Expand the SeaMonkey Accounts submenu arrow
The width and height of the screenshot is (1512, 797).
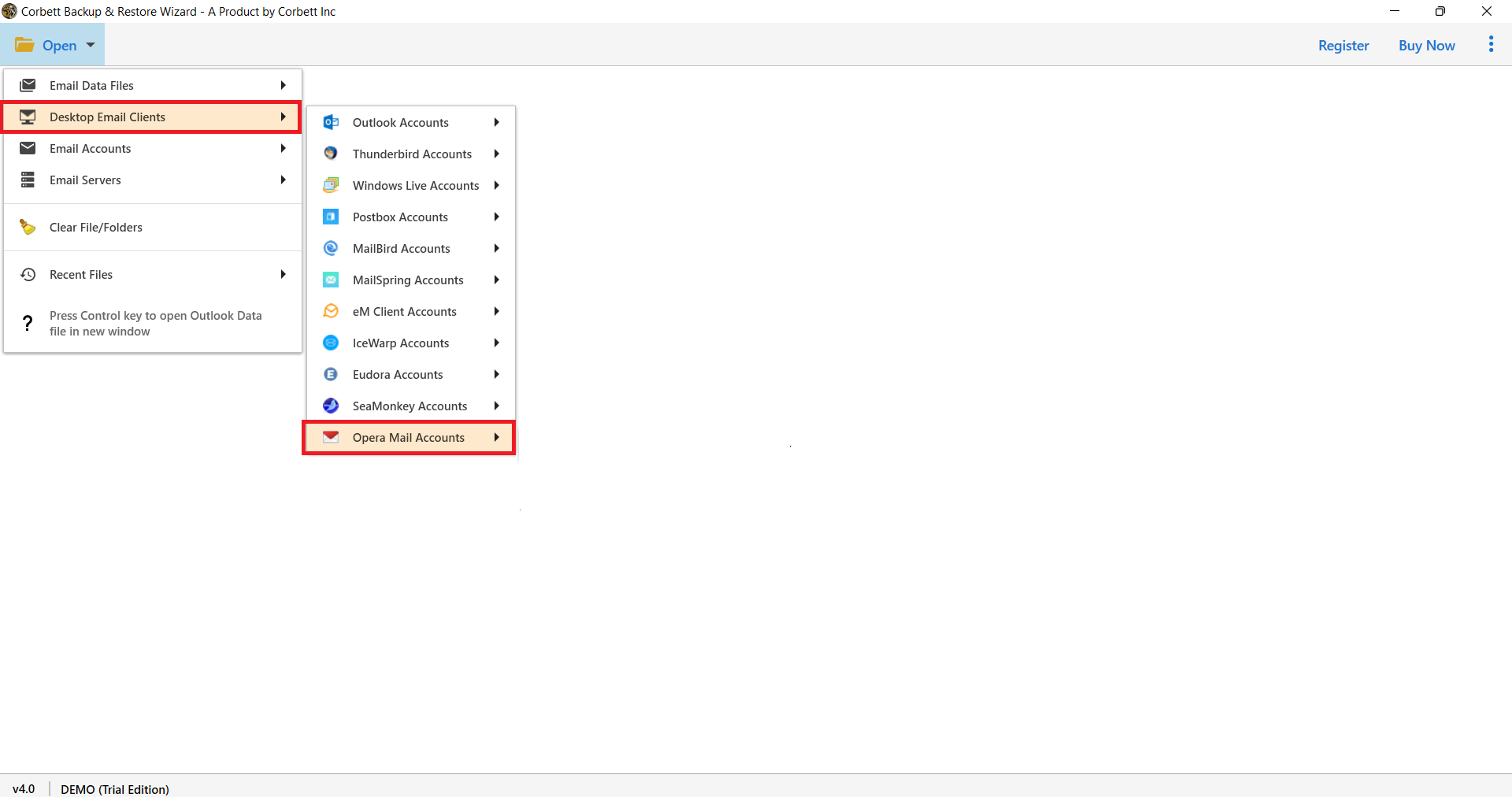497,406
